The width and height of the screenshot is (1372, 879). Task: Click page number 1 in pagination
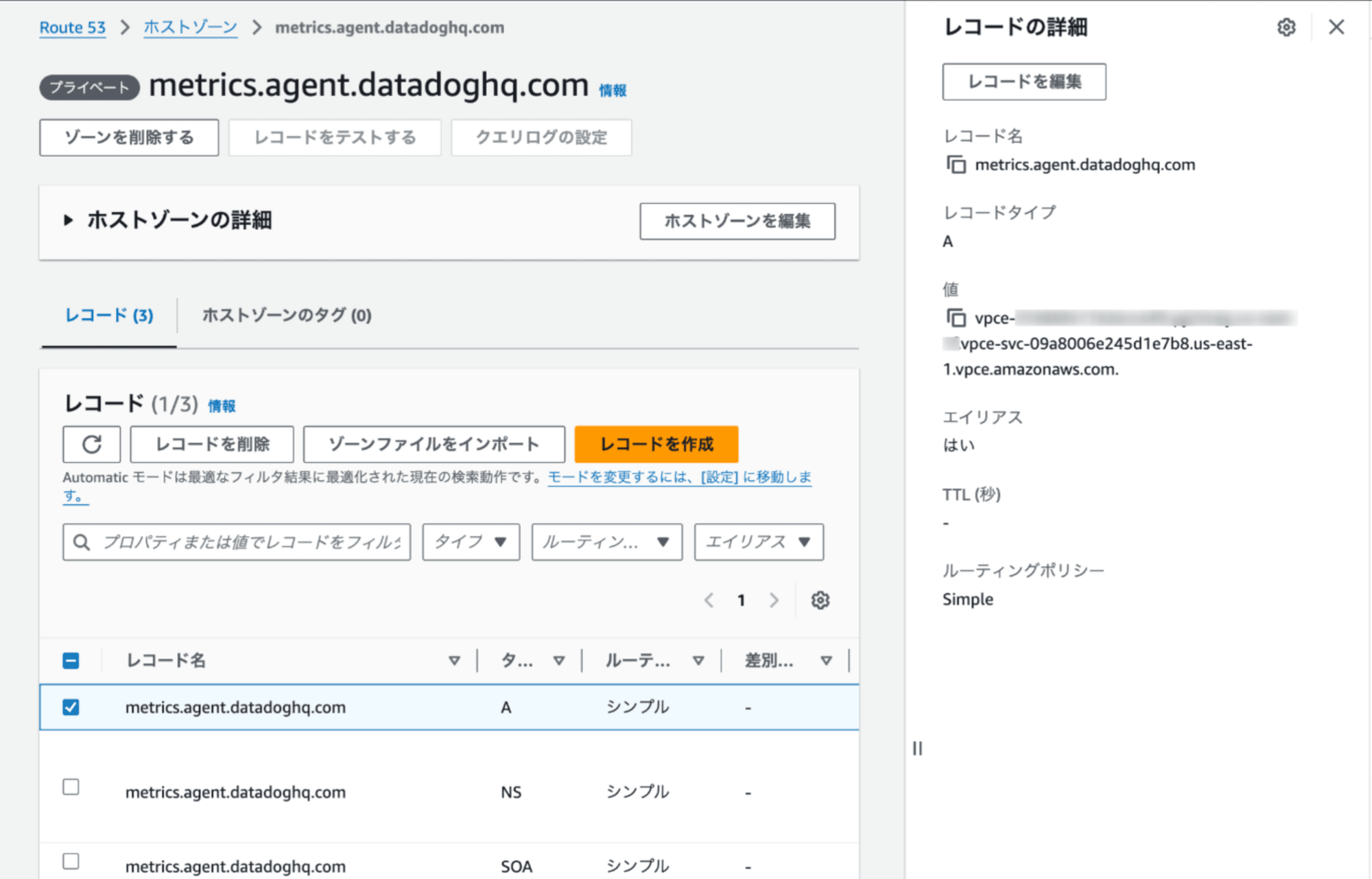(x=741, y=600)
